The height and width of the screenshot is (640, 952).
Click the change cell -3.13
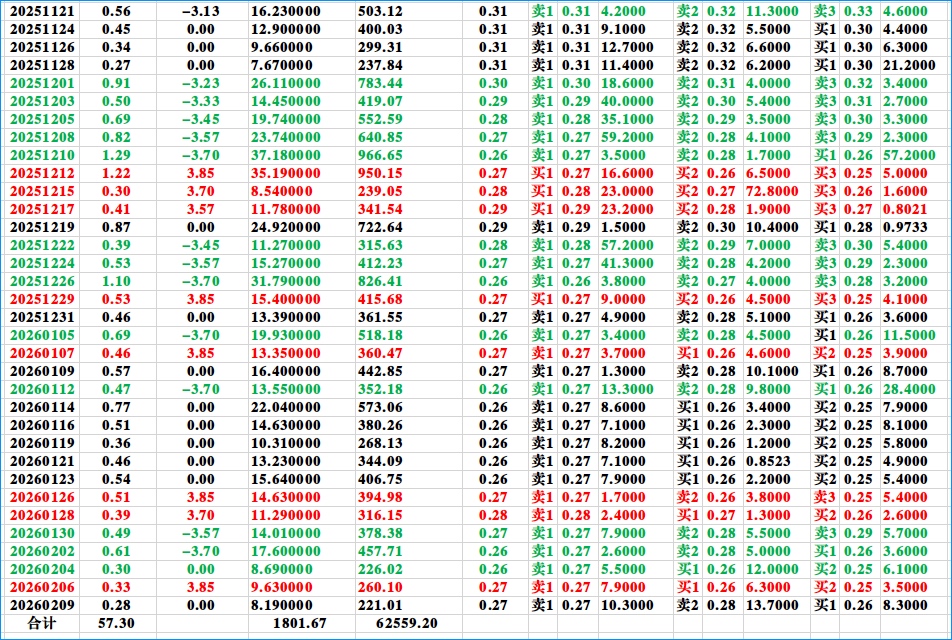point(201,11)
